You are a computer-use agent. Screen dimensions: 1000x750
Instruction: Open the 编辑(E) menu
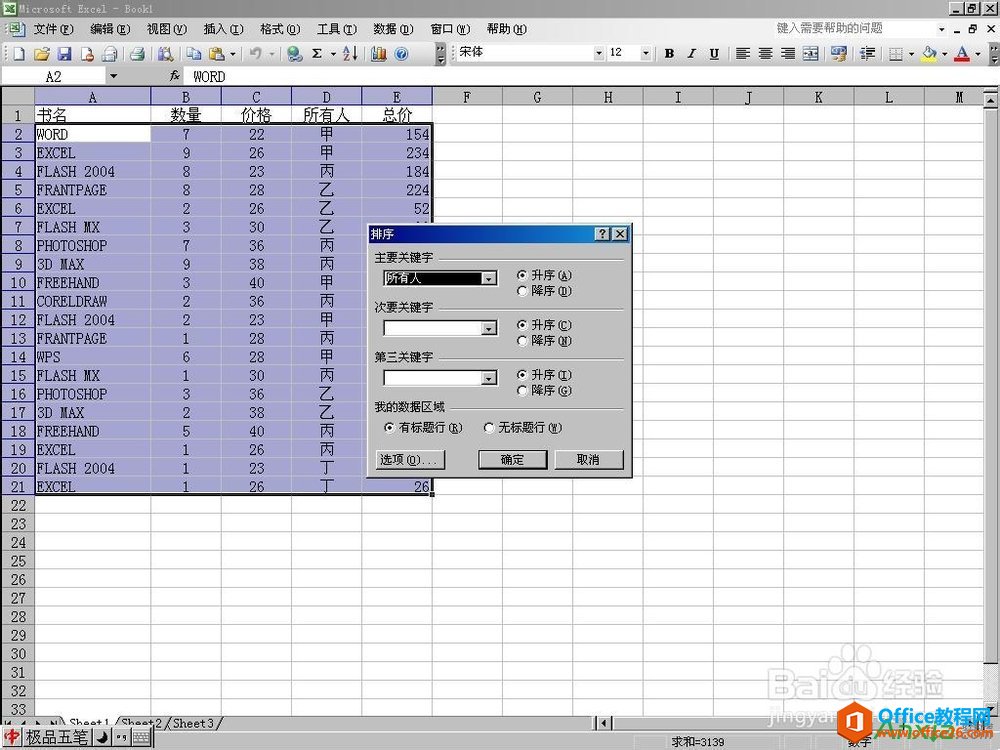pos(110,29)
